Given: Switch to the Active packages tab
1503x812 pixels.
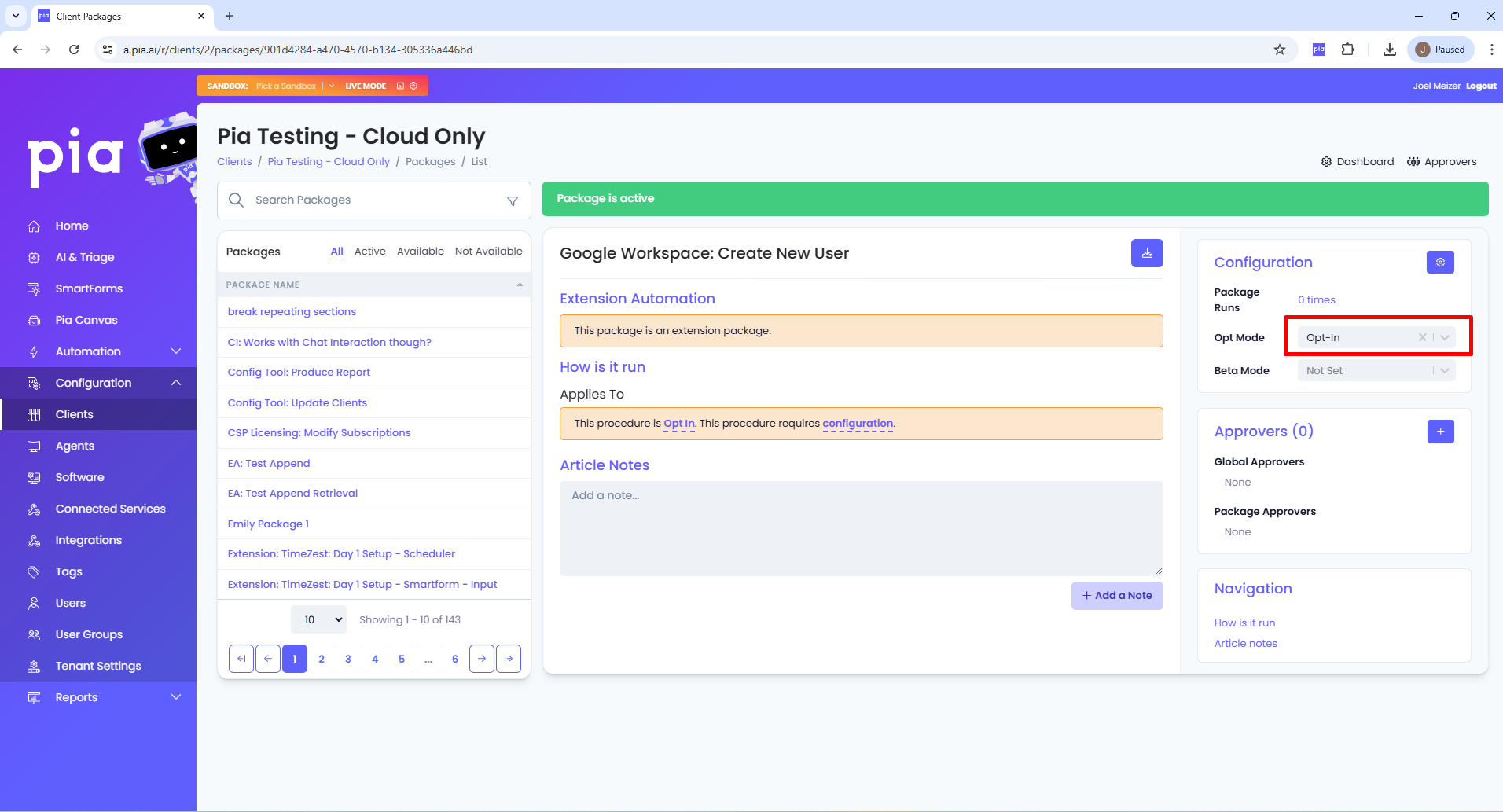Looking at the screenshot, I should (370, 252).
